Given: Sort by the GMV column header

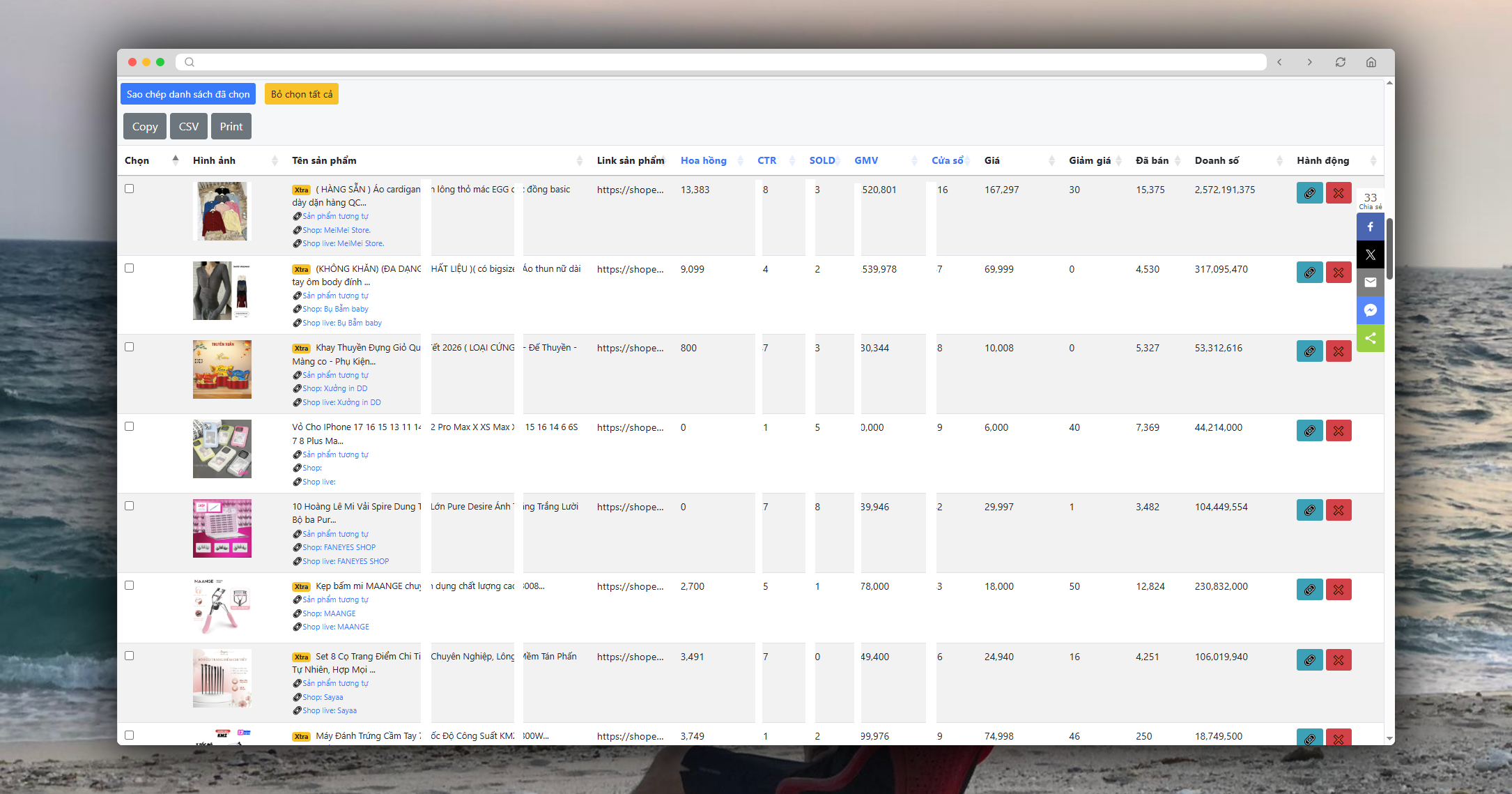Looking at the screenshot, I should (x=866, y=160).
